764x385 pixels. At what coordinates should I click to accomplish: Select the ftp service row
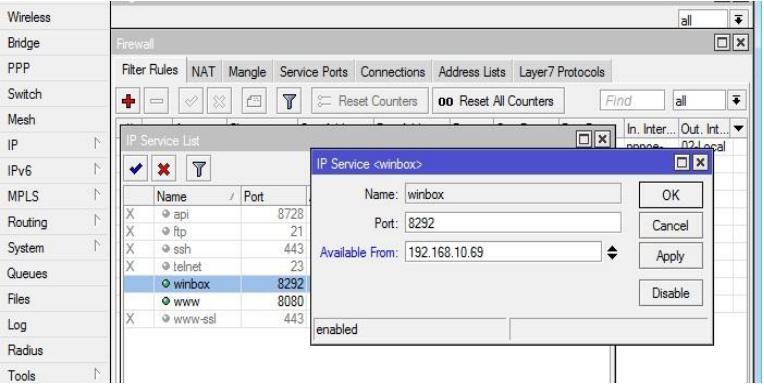[x=216, y=231]
